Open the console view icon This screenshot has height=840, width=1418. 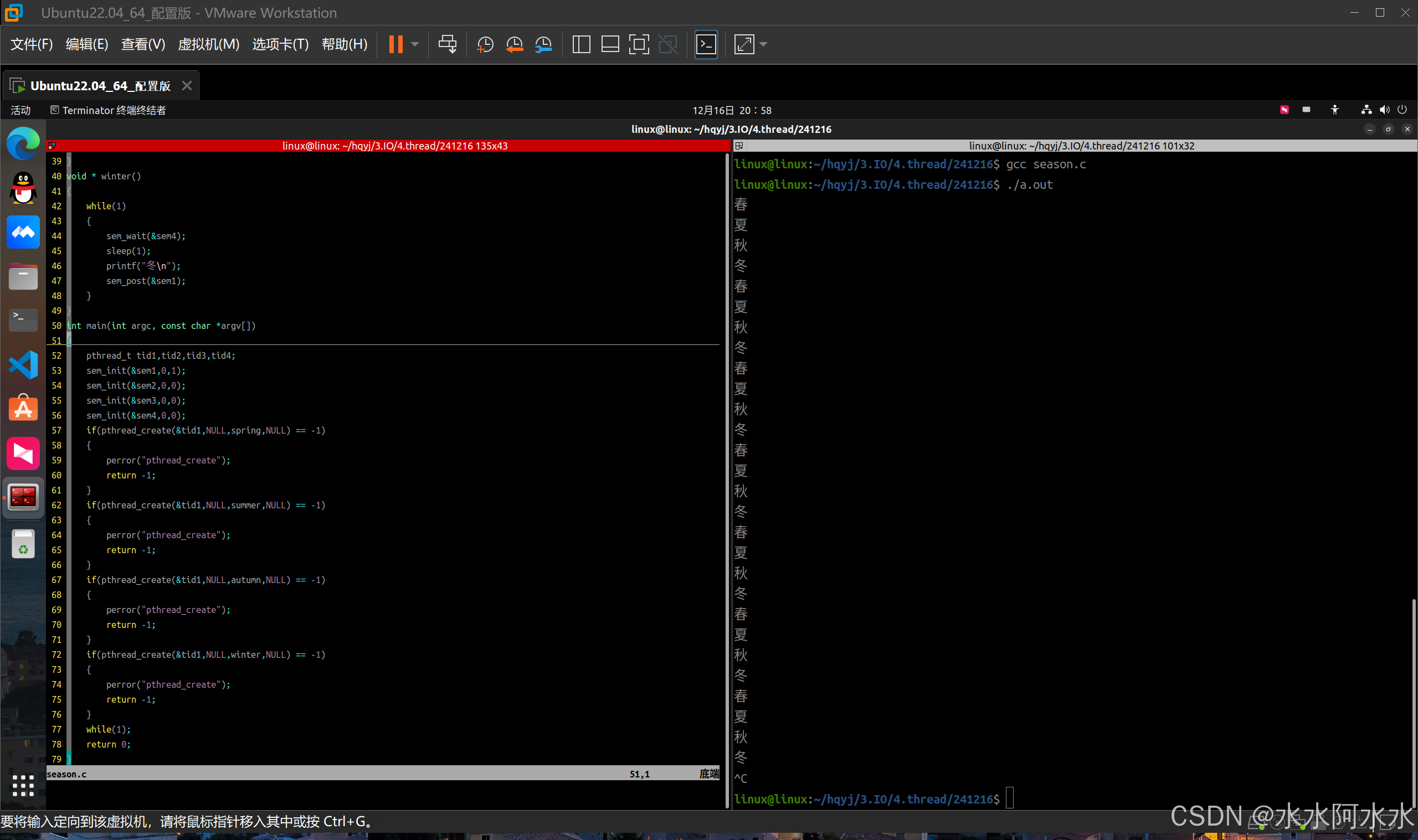[706, 45]
